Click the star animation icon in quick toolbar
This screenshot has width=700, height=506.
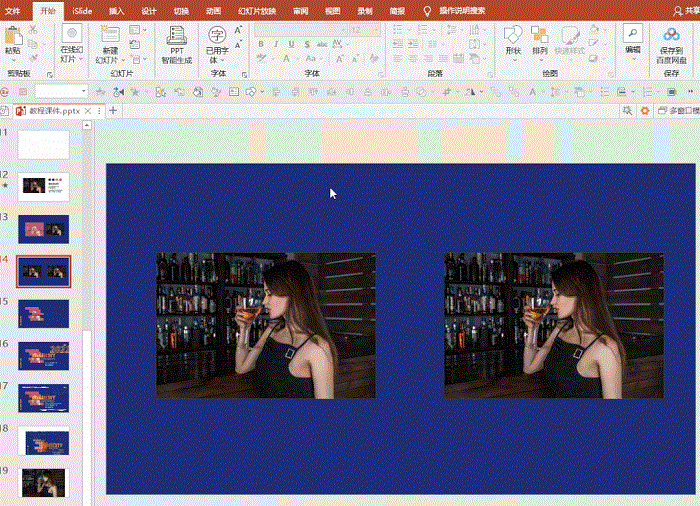pyautogui.click(x=135, y=92)
